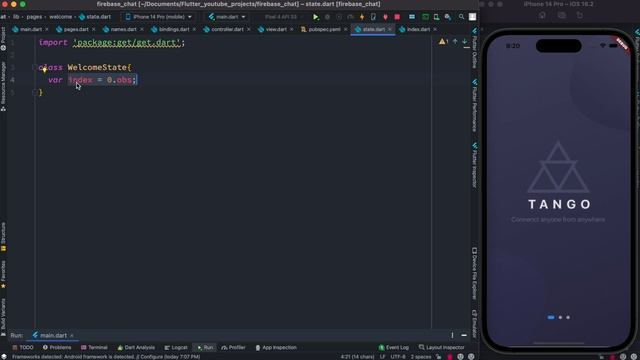Open the Problems tool window
Screen dimensions: 640x360
(57, 347)
